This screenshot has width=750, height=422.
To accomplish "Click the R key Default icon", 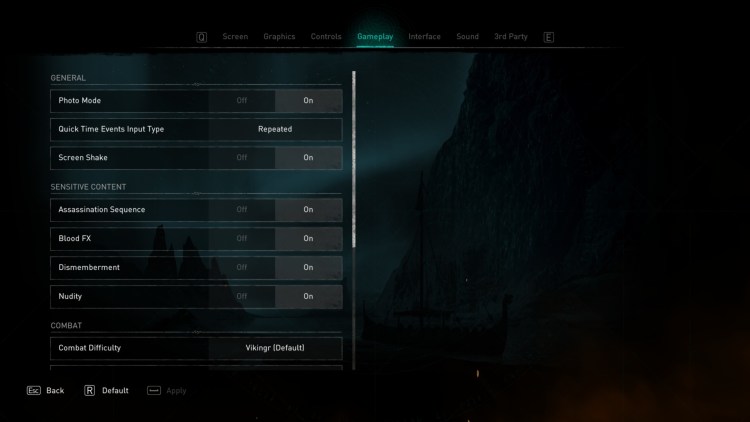I will pyautogui.click(x=89, y=390).
